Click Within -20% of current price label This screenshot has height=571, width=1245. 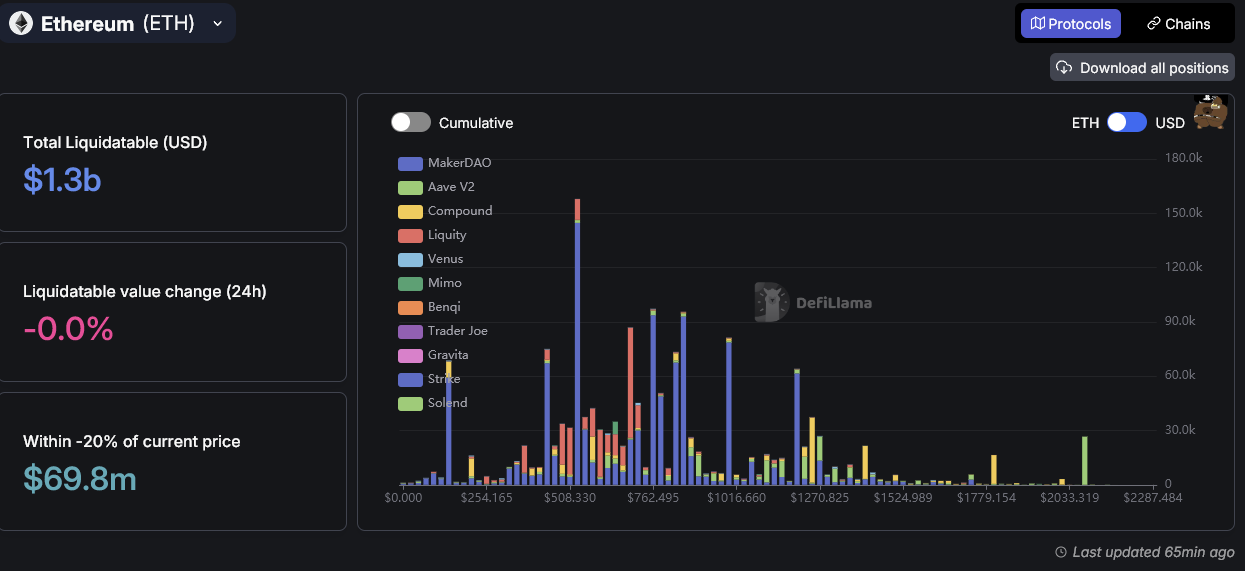pyautogui.click(x=132, y=441)
